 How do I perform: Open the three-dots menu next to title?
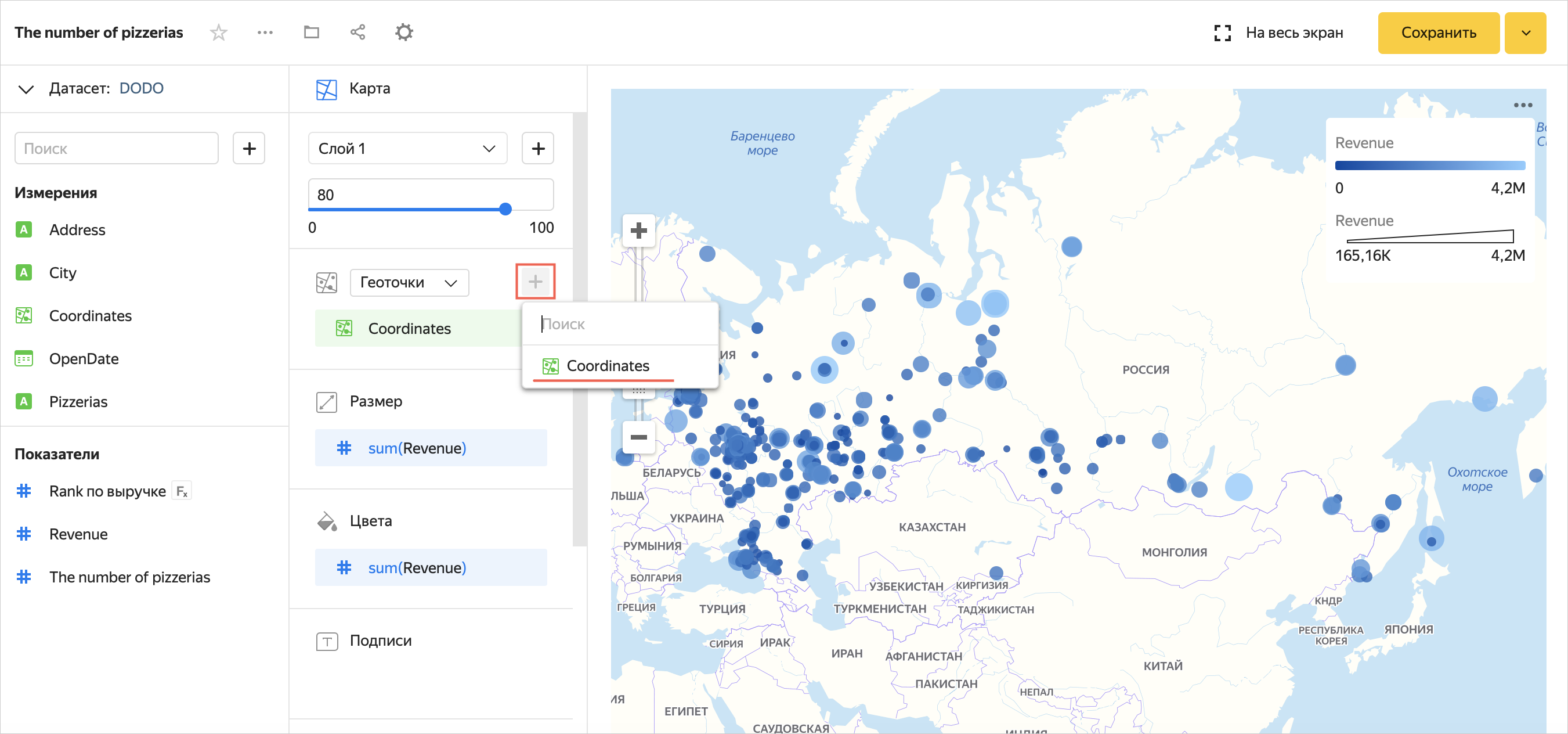[x=265, y=33]
